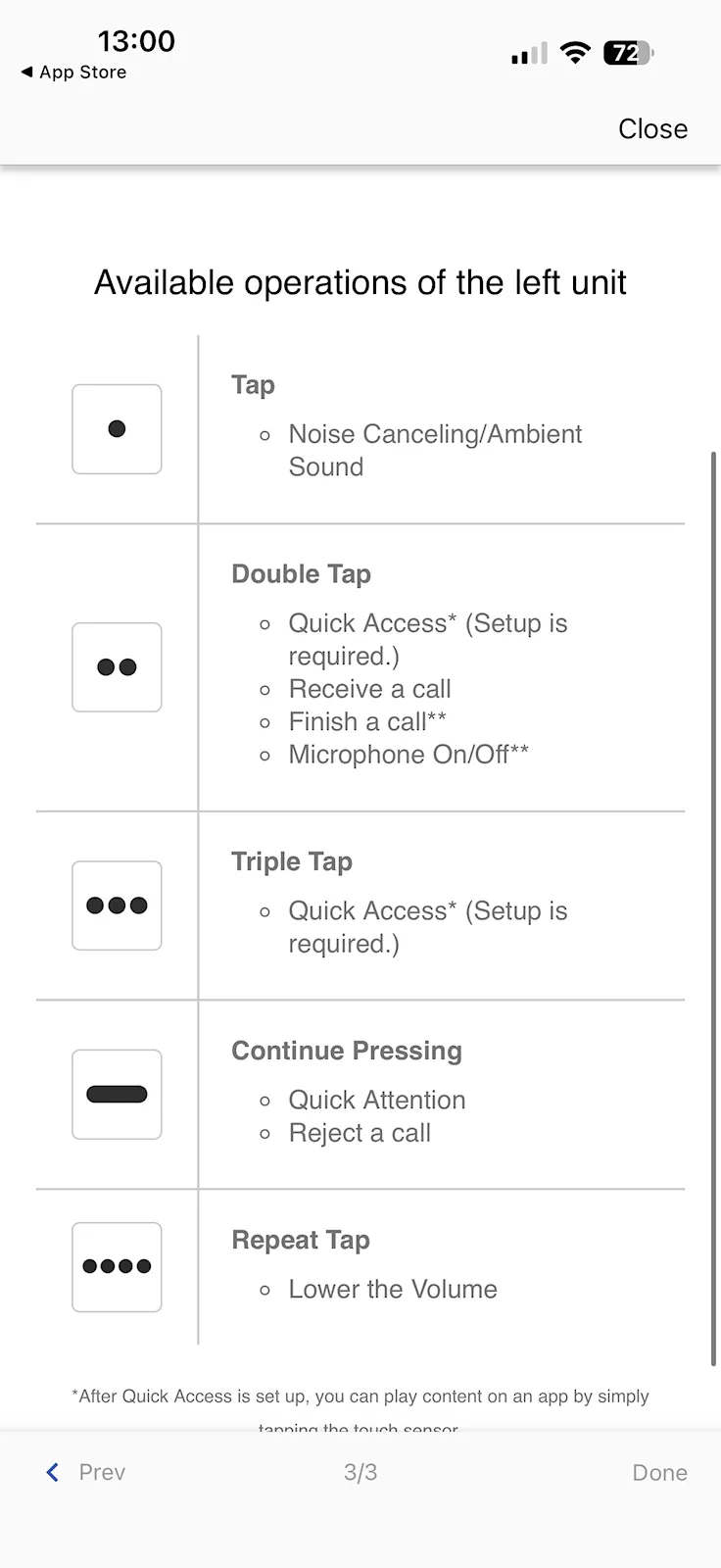Tap the battery level indicator
Screen dimensions: 721x1568
click(x=628, y=53)
